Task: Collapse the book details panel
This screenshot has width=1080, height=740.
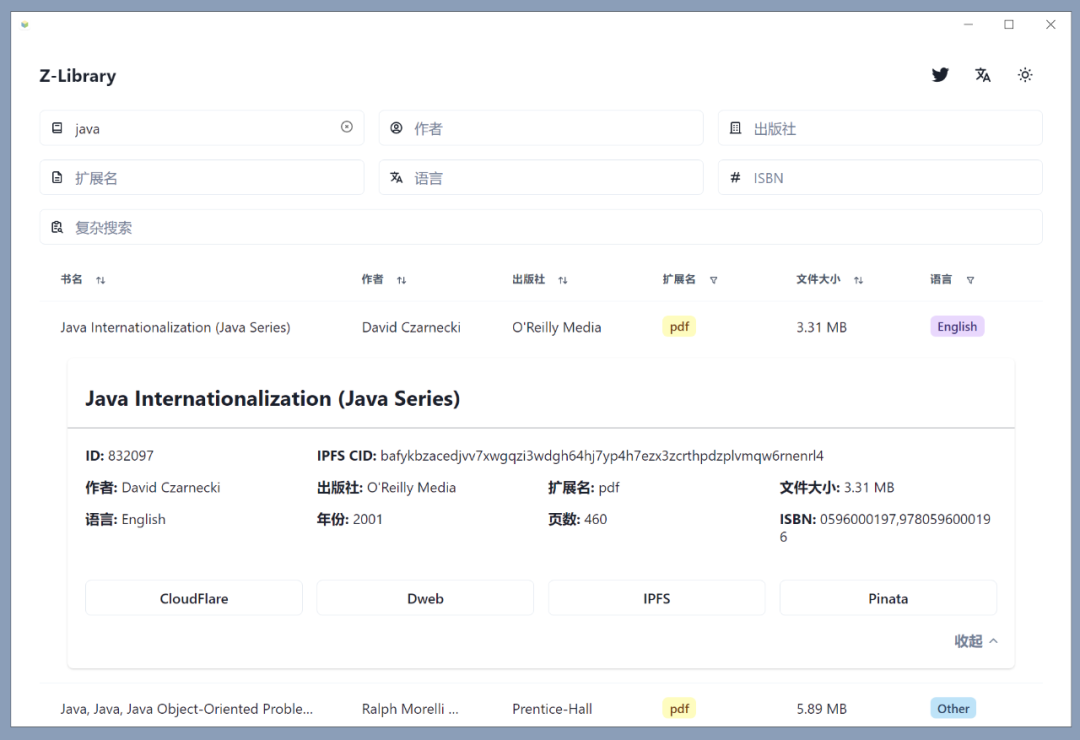Action: click(976, 641)
